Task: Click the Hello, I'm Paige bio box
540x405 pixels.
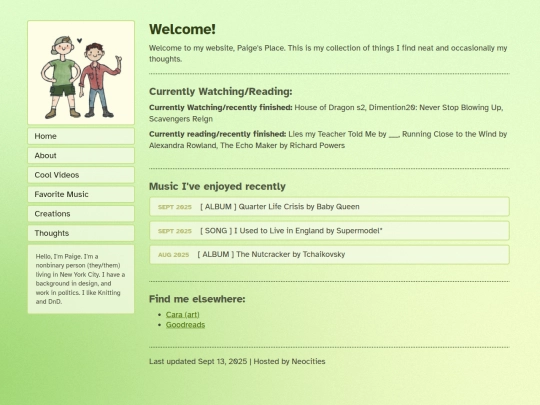Action: pyautogui.click(x=81, y=279)
